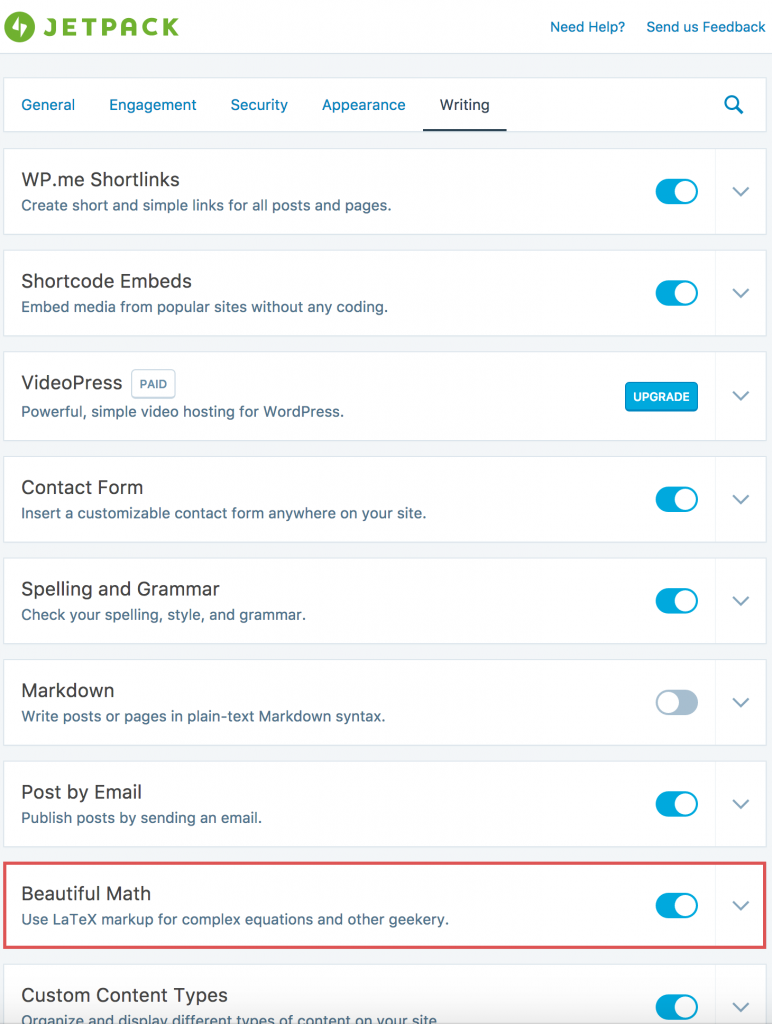Viewport: 772px width, 1024px height.
Task: Enable the Markdown toggle
Action: (x=676, y=702)
